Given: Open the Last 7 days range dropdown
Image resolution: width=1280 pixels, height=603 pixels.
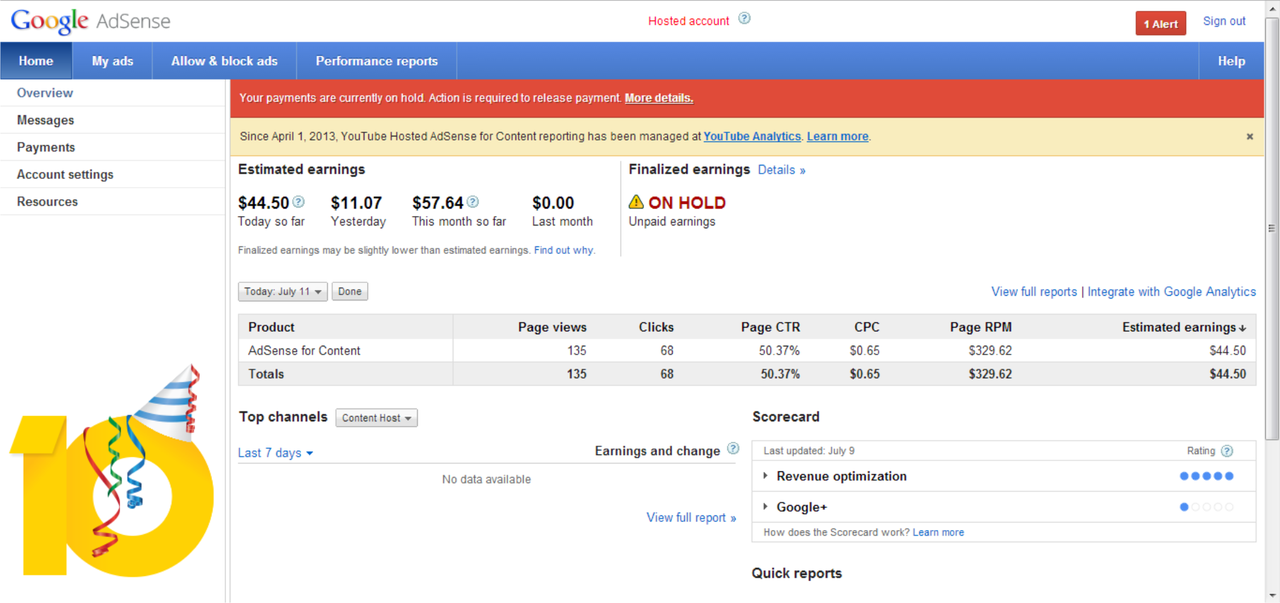Looking at the screenshot, I should 275,453.
